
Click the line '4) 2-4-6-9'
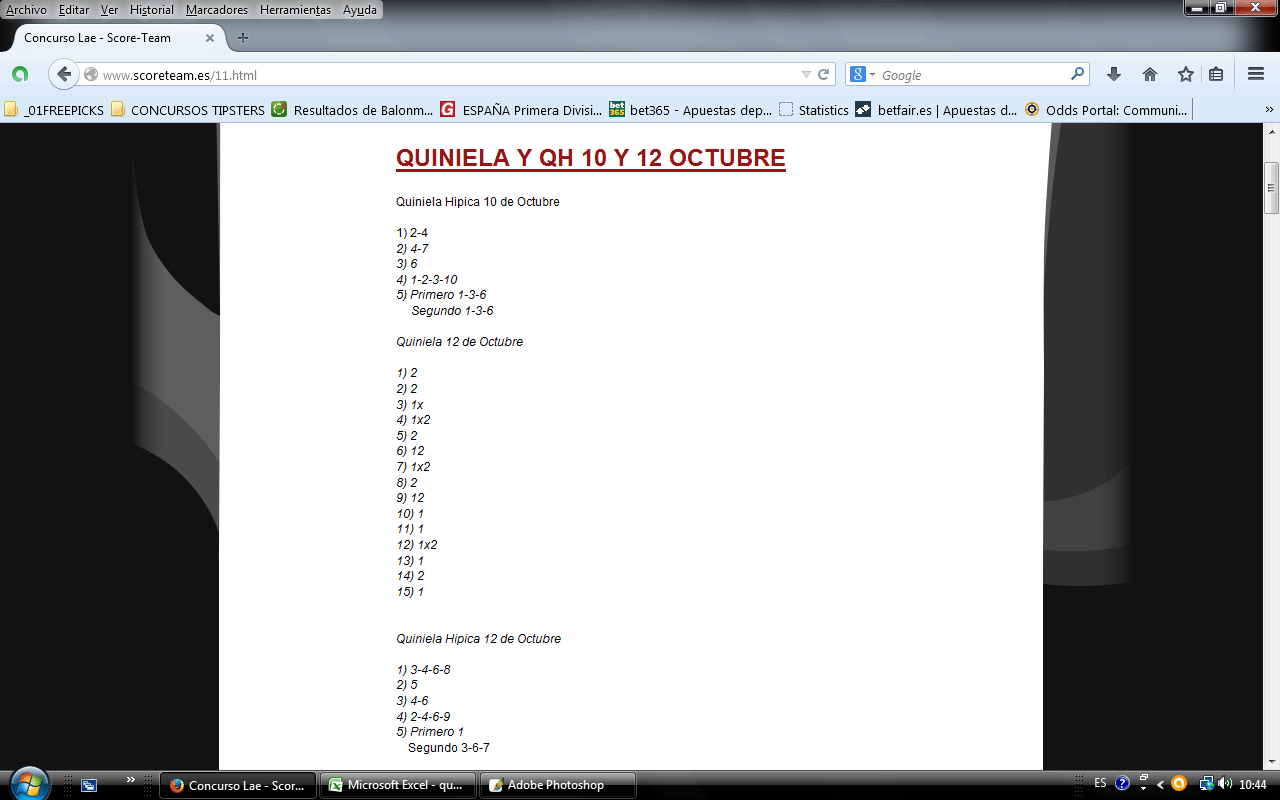point(423,717)
